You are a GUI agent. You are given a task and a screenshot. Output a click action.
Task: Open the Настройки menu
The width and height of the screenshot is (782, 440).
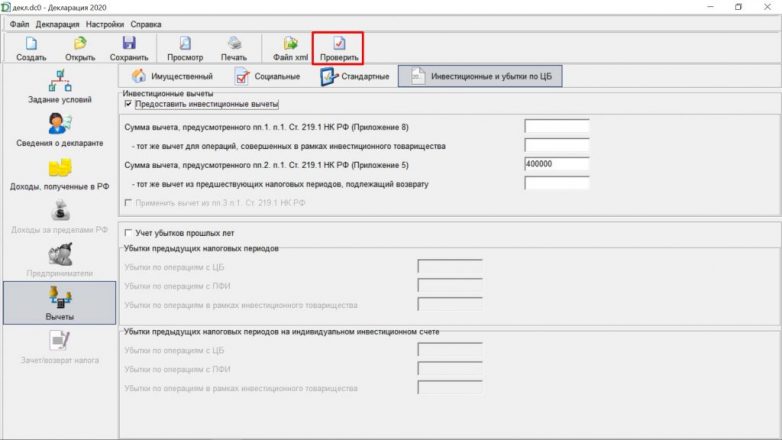pyautogui.click(x=105, y=23)
